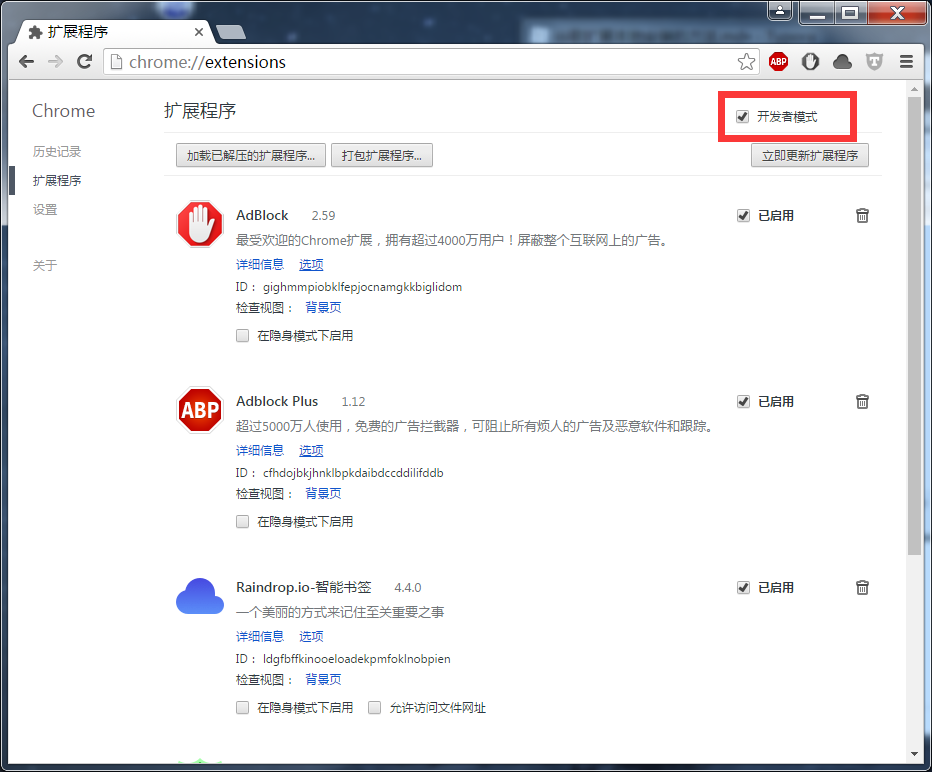This screenshot has width=932, height=772.
Task: Remove Raindrop.io via trash icon
Action: 862,587
